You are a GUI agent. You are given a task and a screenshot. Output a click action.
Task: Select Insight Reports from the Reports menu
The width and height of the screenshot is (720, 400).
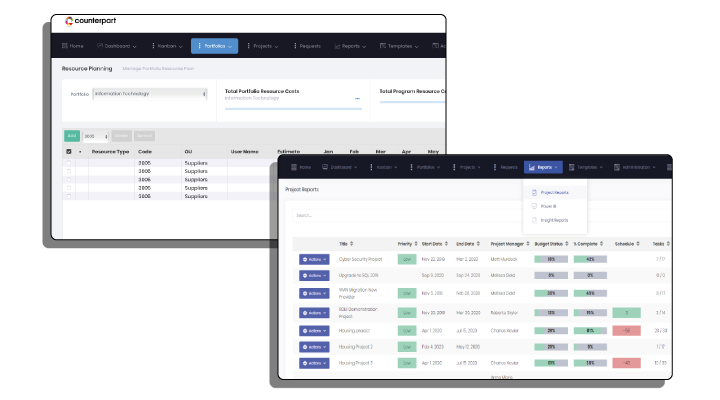554,220
